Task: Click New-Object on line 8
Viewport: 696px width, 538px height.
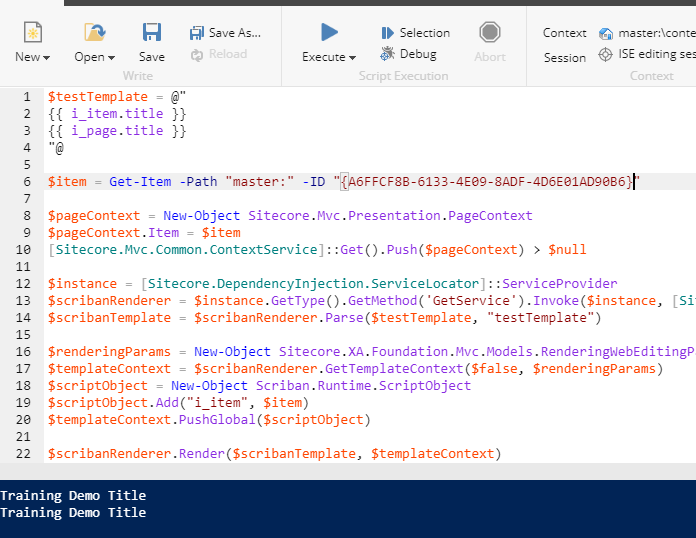Action: pyautogui.click(x=202, y=216)
